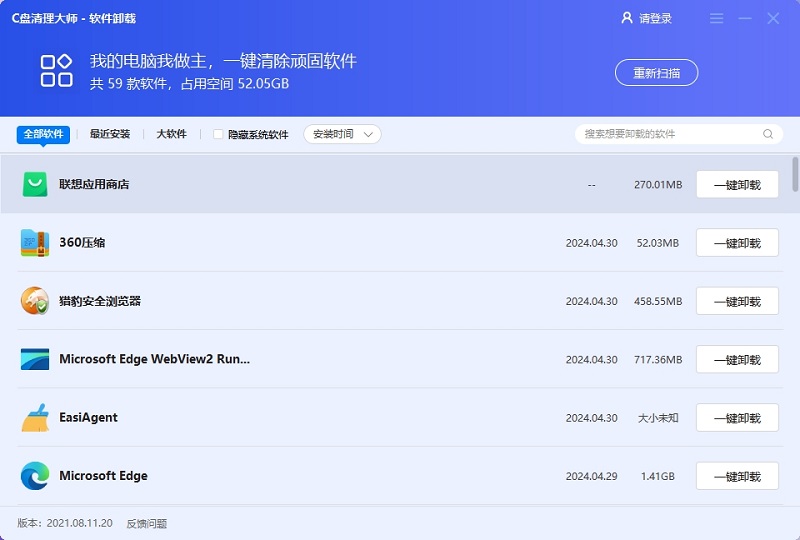Click the user profile icon beside 请登录

[627, 18]
